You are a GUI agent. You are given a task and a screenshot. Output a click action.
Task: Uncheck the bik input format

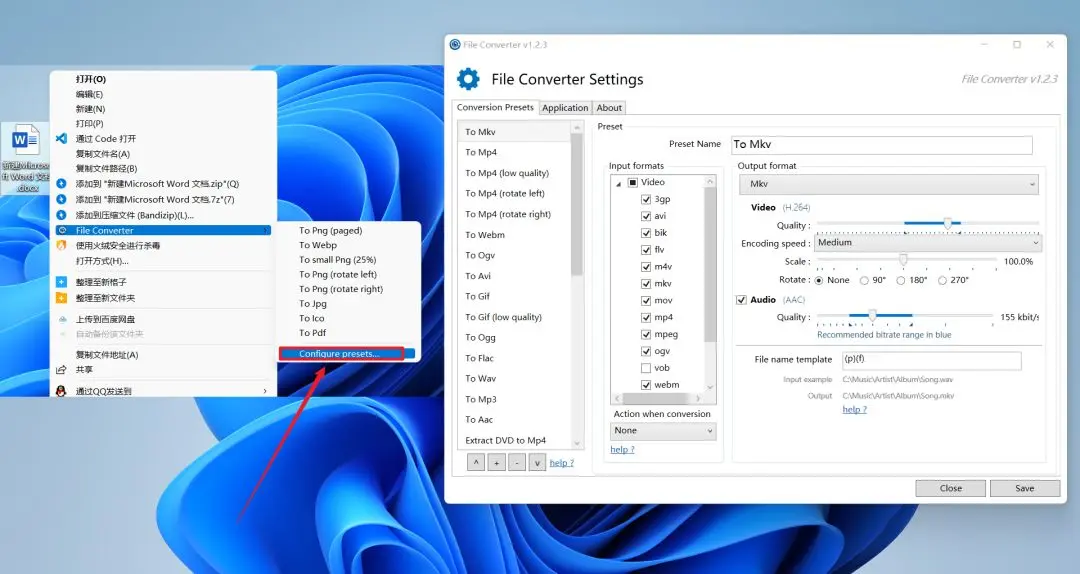point(646,233)
